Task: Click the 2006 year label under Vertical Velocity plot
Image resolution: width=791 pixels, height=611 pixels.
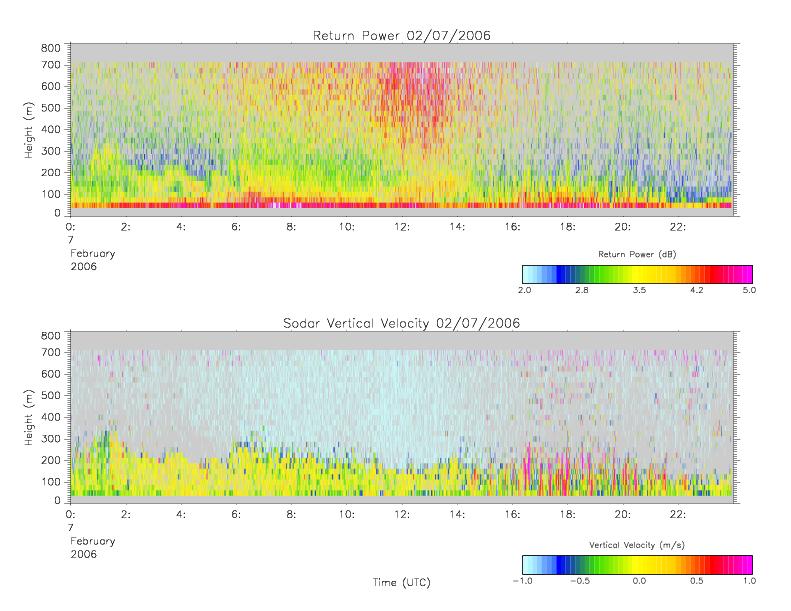Action: pyautogui.click(x=83, y=554)
